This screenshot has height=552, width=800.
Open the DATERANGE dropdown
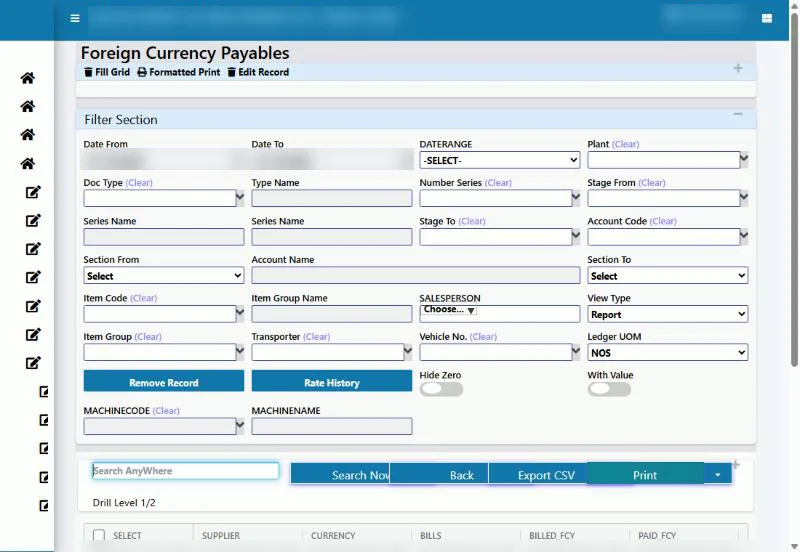tap(499, 160)
